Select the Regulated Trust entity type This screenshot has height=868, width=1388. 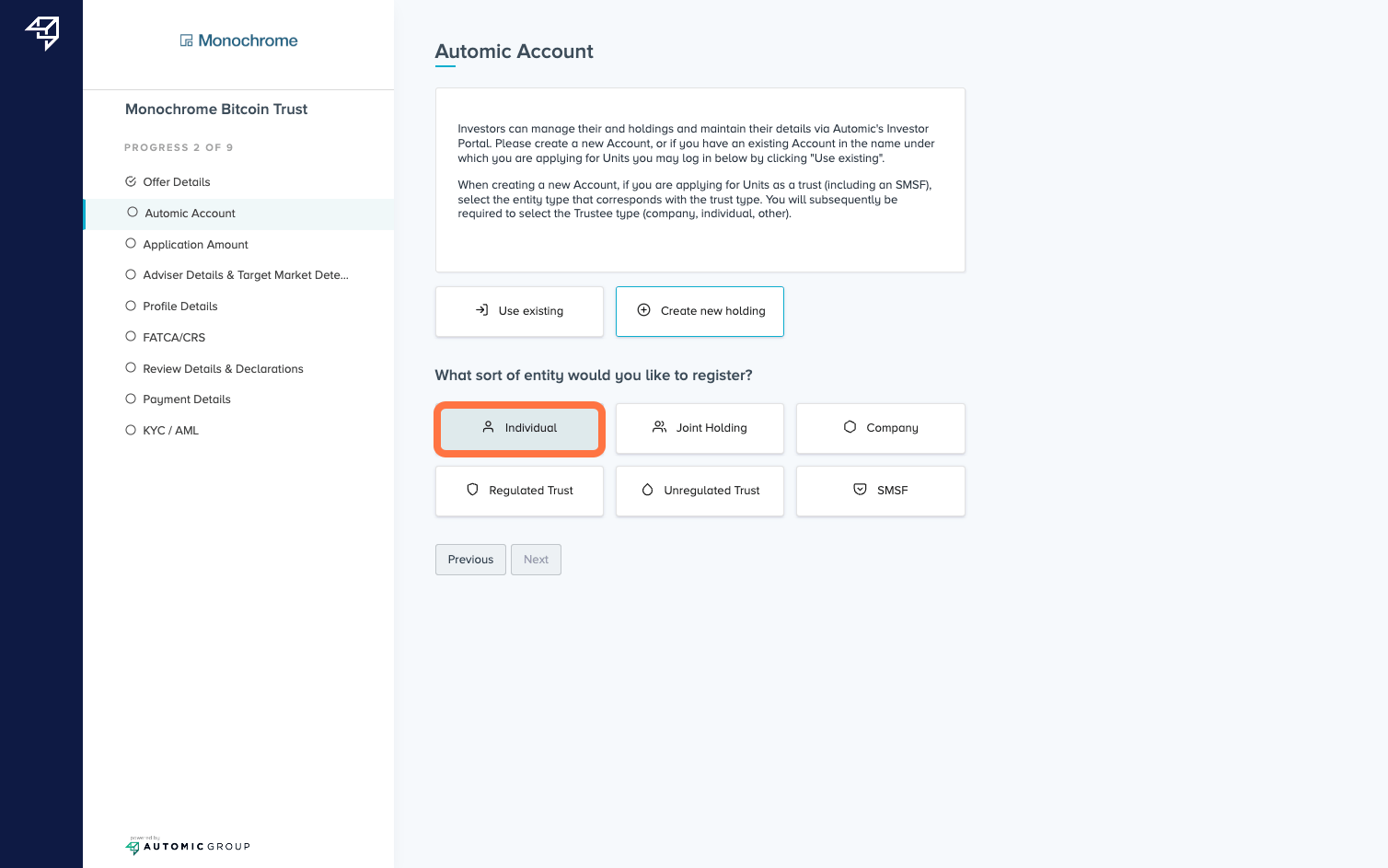tap(519, 491)
